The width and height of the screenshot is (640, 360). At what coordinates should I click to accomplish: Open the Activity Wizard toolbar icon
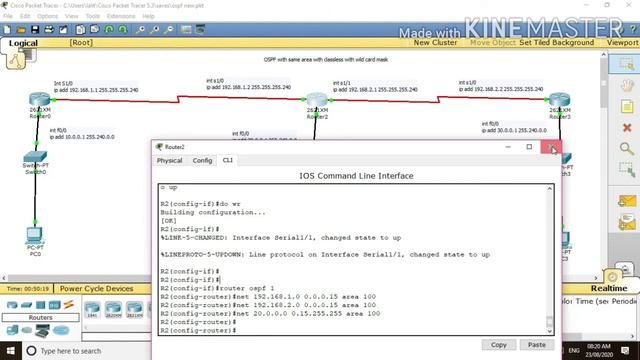(63, 29)
